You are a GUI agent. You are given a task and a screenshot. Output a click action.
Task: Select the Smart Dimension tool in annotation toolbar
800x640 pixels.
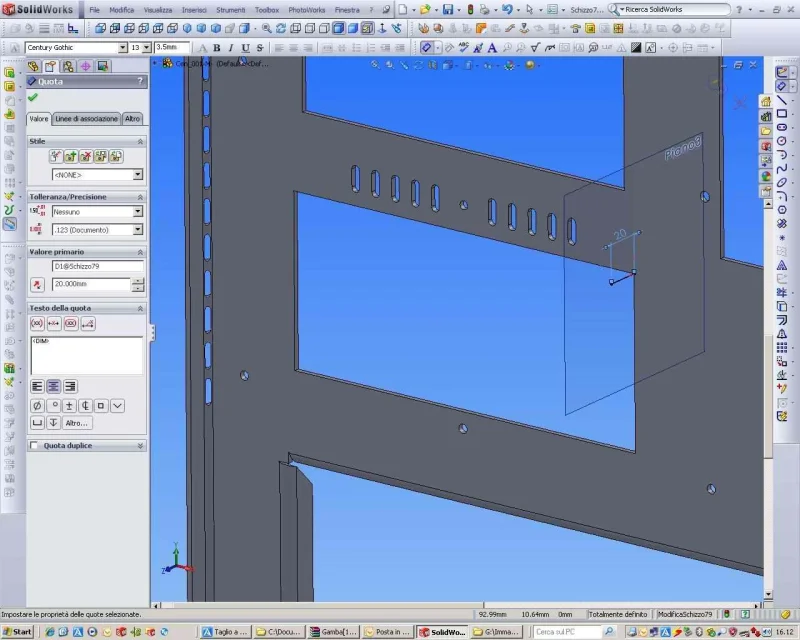426,48
